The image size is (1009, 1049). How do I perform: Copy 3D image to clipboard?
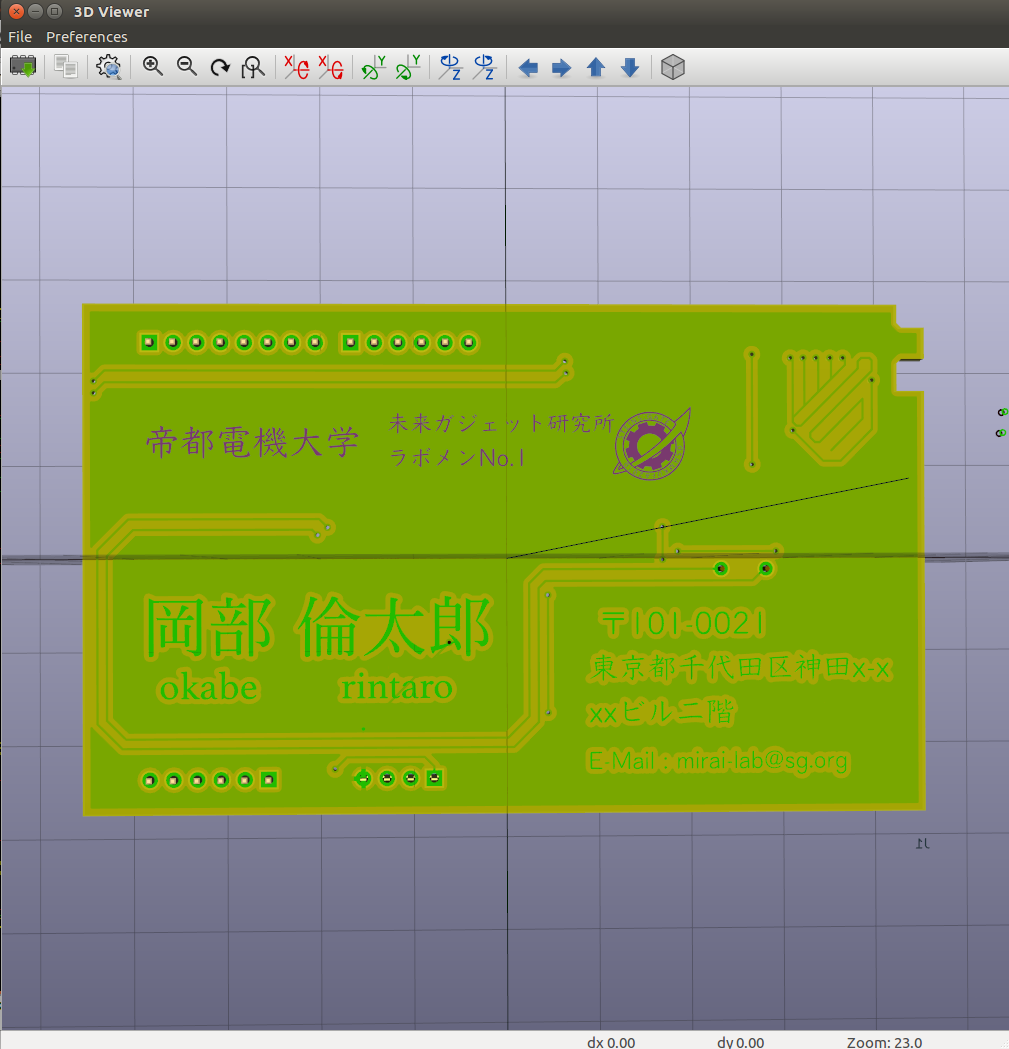point(65,67)
